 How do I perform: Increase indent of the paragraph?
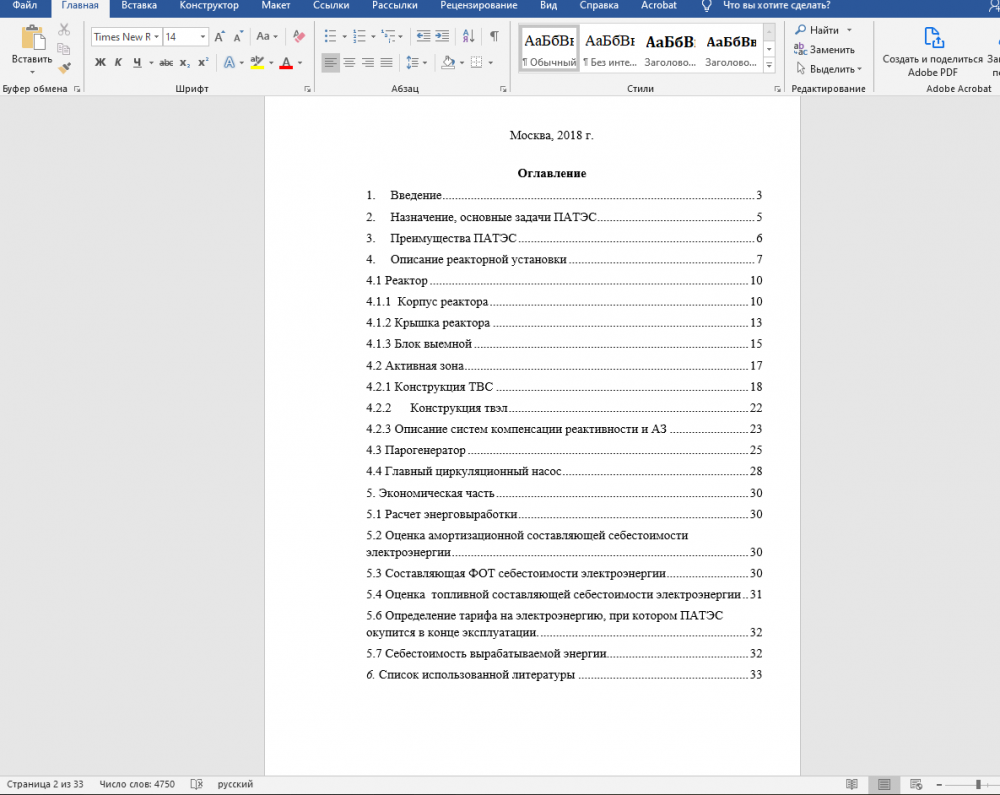pos(441,37)
